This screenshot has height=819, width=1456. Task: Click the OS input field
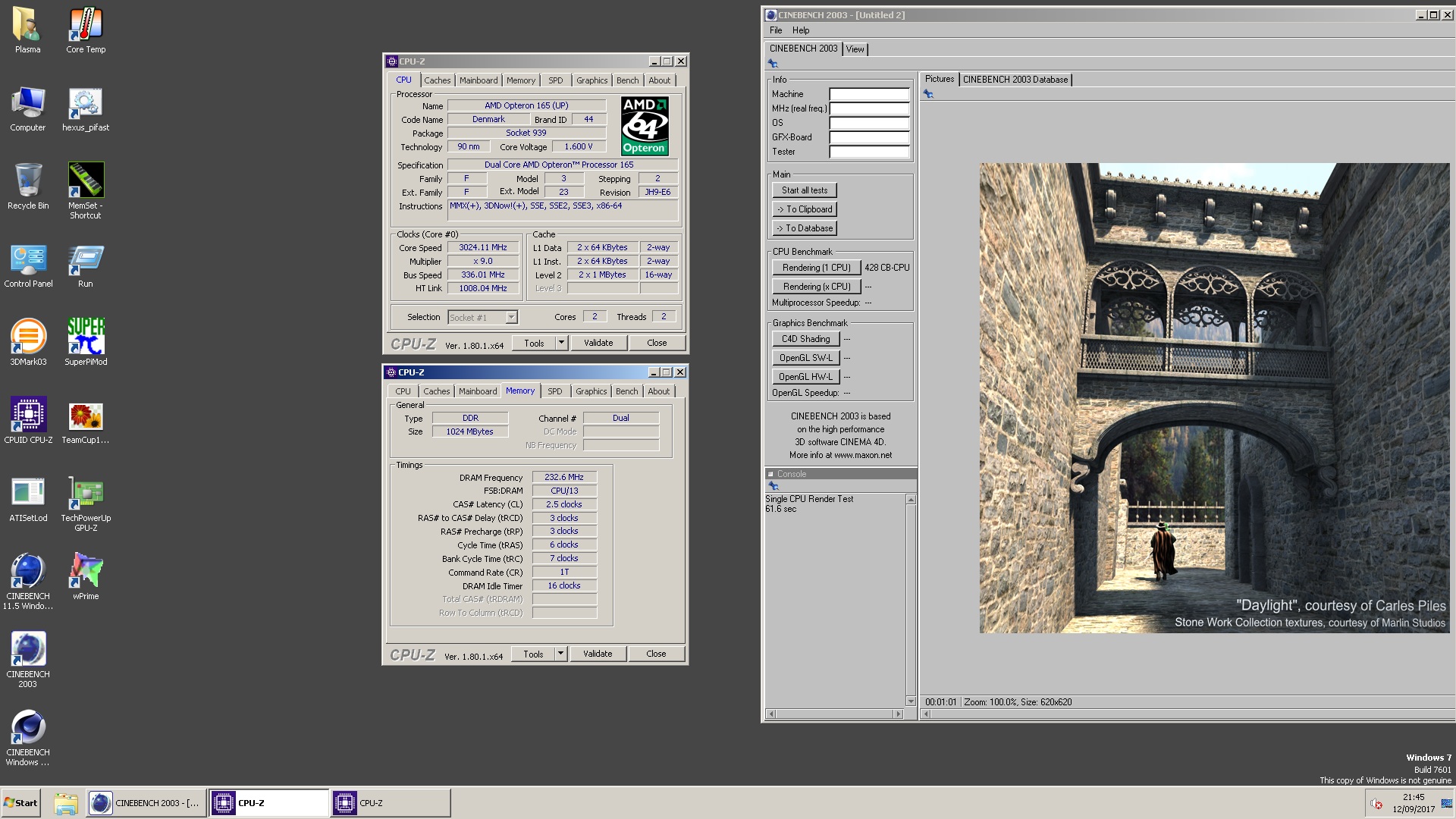point(869,123)
